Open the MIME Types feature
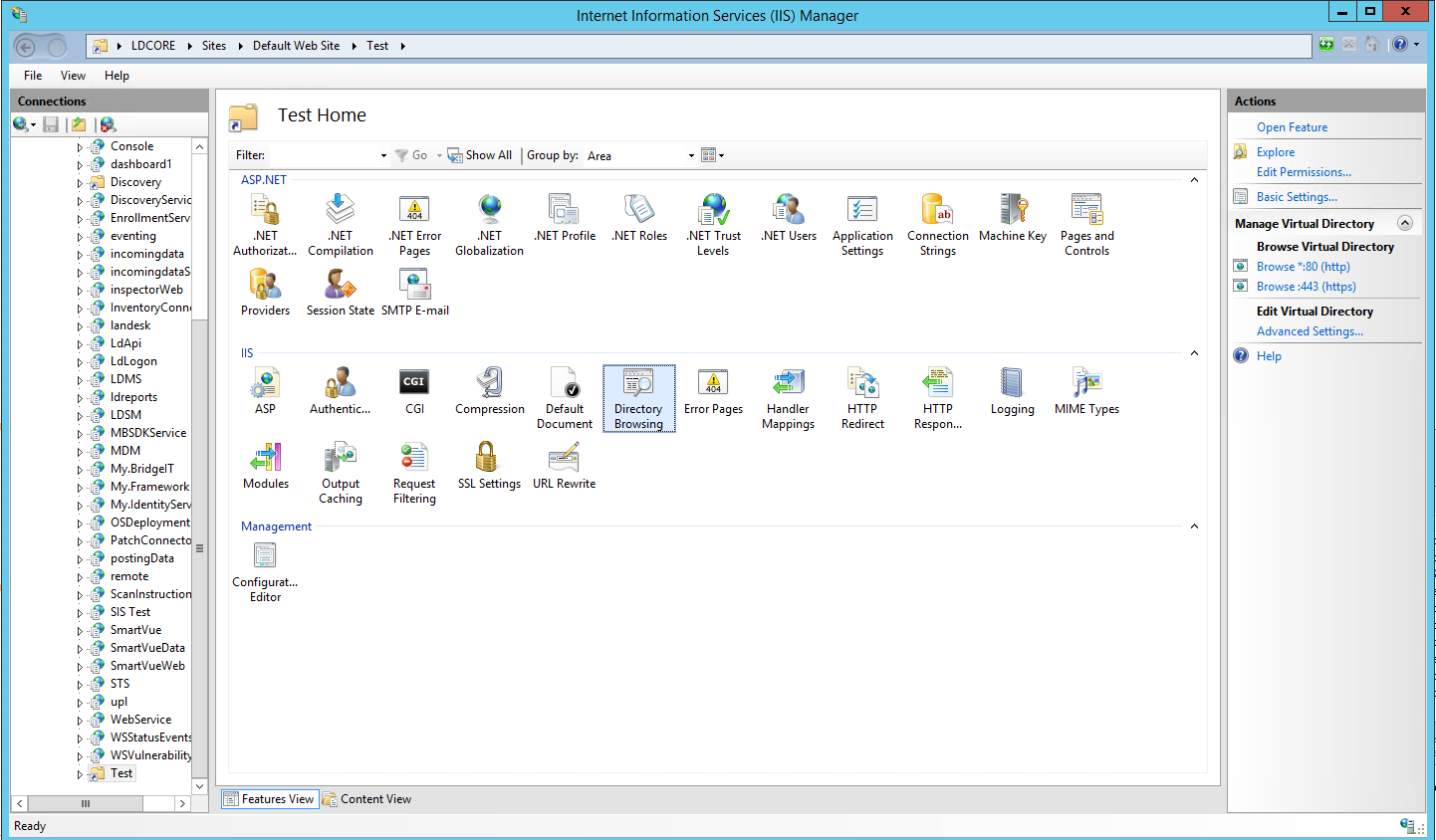 [x=1086, y=391]
